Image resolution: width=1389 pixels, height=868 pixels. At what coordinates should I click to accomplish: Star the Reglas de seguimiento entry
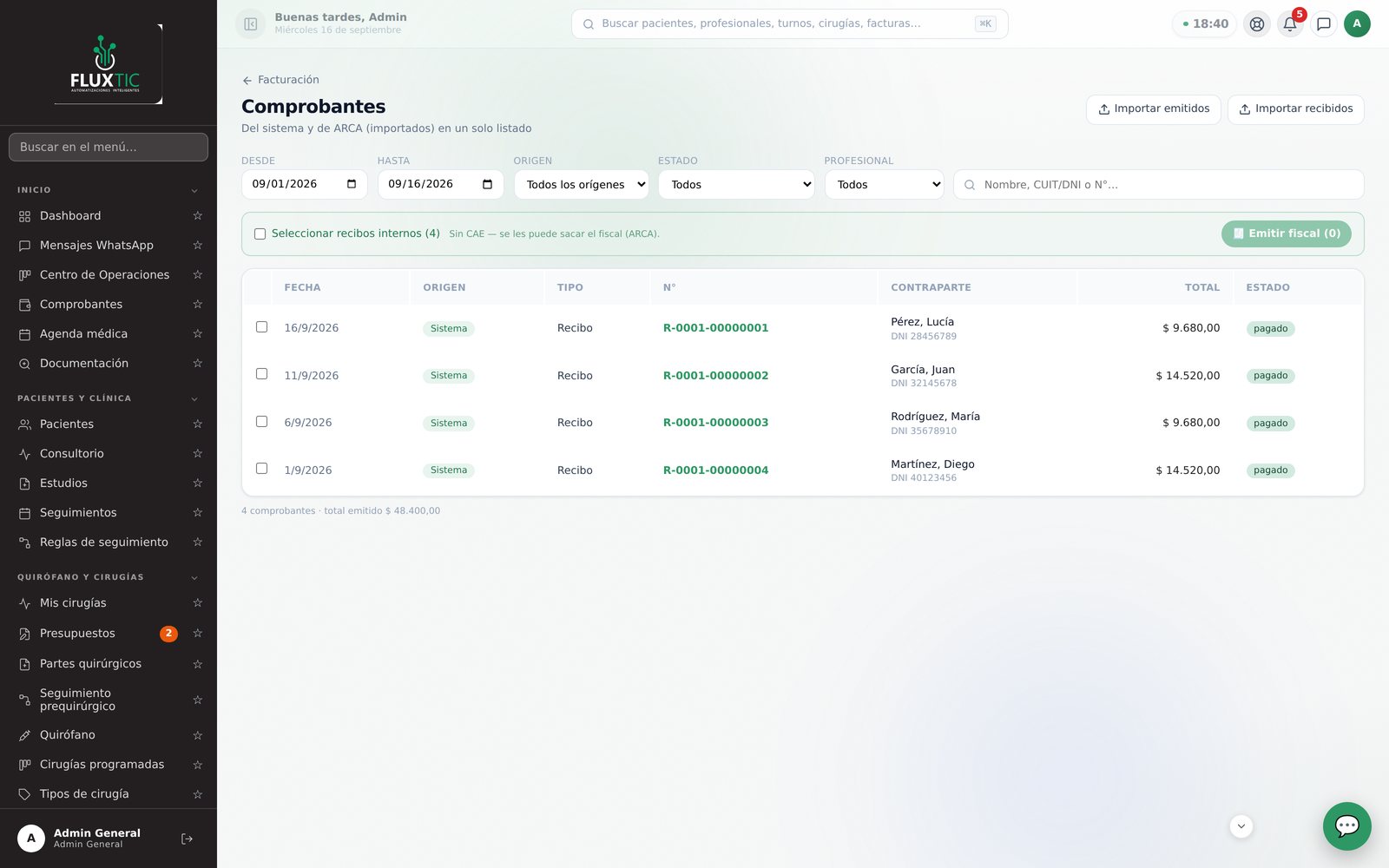pos(197,542)
